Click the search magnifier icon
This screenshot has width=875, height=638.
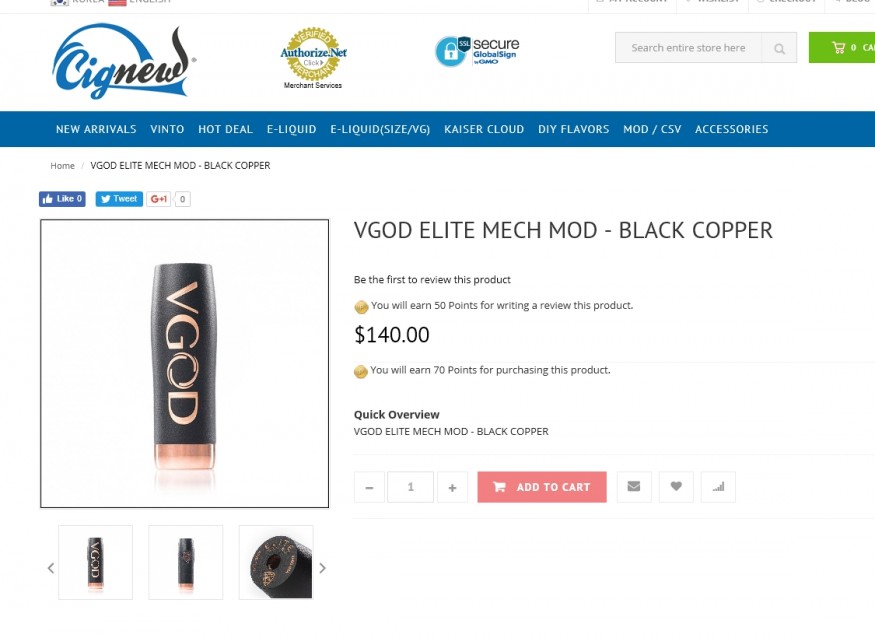[780, 49]
